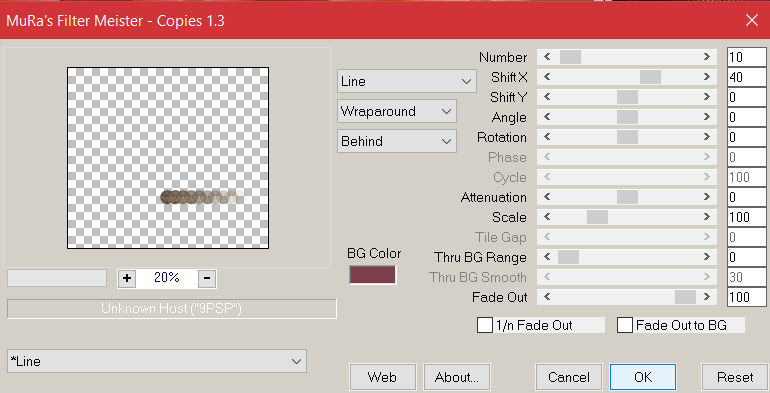Viewport: 770px width, 393px height.
Task: Click the Web button
Action: click(383, 377)
